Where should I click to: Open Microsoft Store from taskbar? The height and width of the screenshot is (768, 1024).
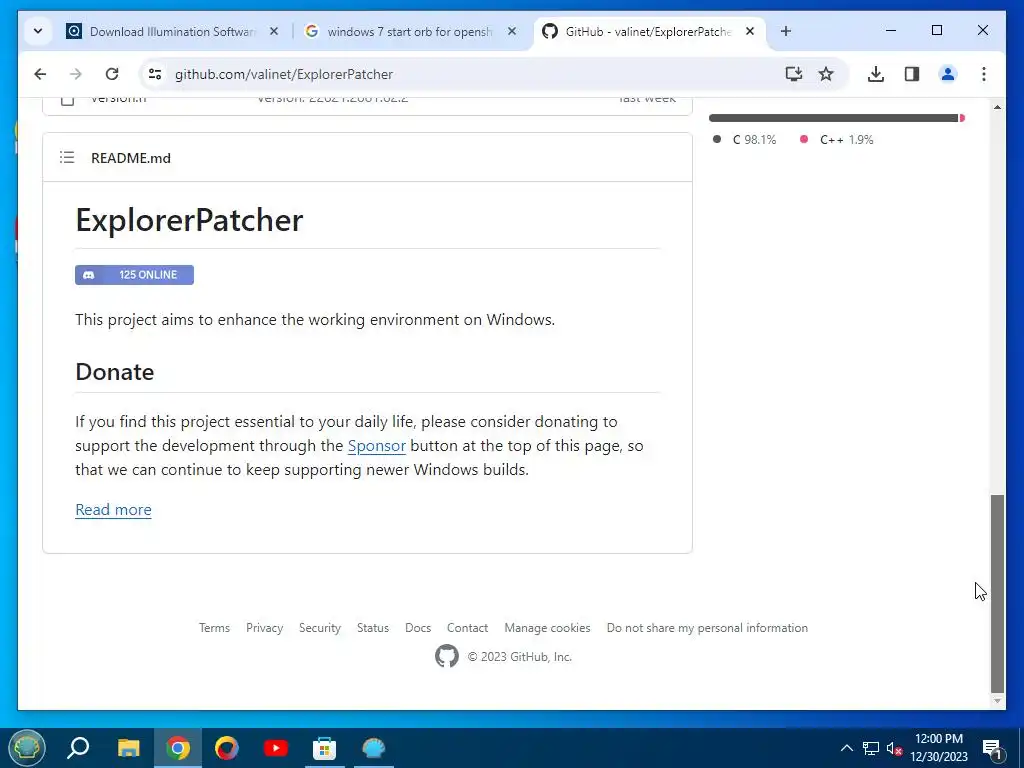pos(325,748)
